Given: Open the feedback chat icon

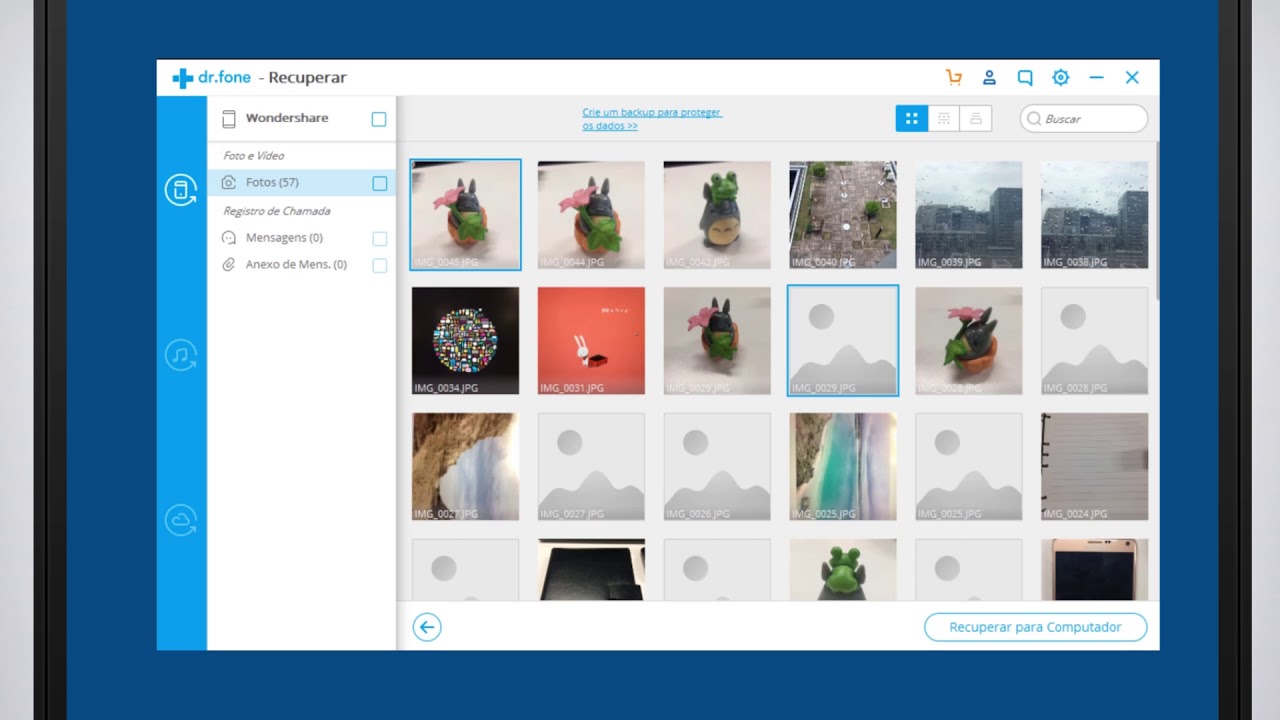Looking at the screenshot, I should [1025, 77].
